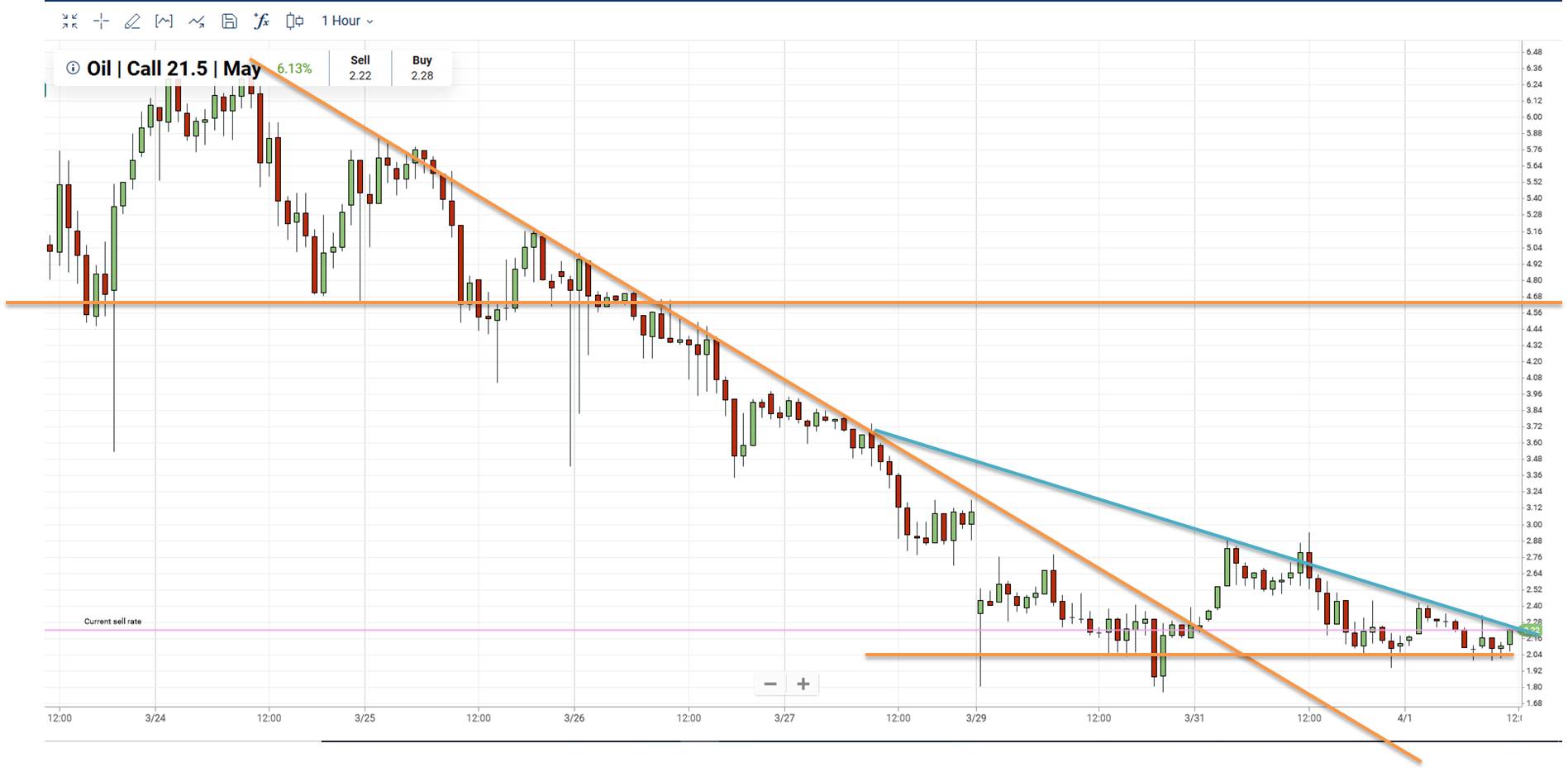The width and height of the screenshot is (1568, 772).
Task: Open the candlestick chart type icon
Action: coord(293,22)
